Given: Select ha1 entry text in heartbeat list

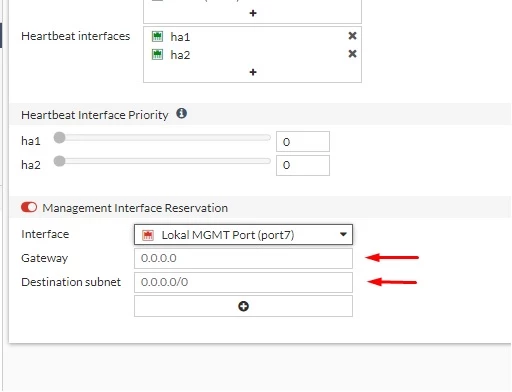Looking at the screenshot, I should pyautogui.click(x=180, y=37).
